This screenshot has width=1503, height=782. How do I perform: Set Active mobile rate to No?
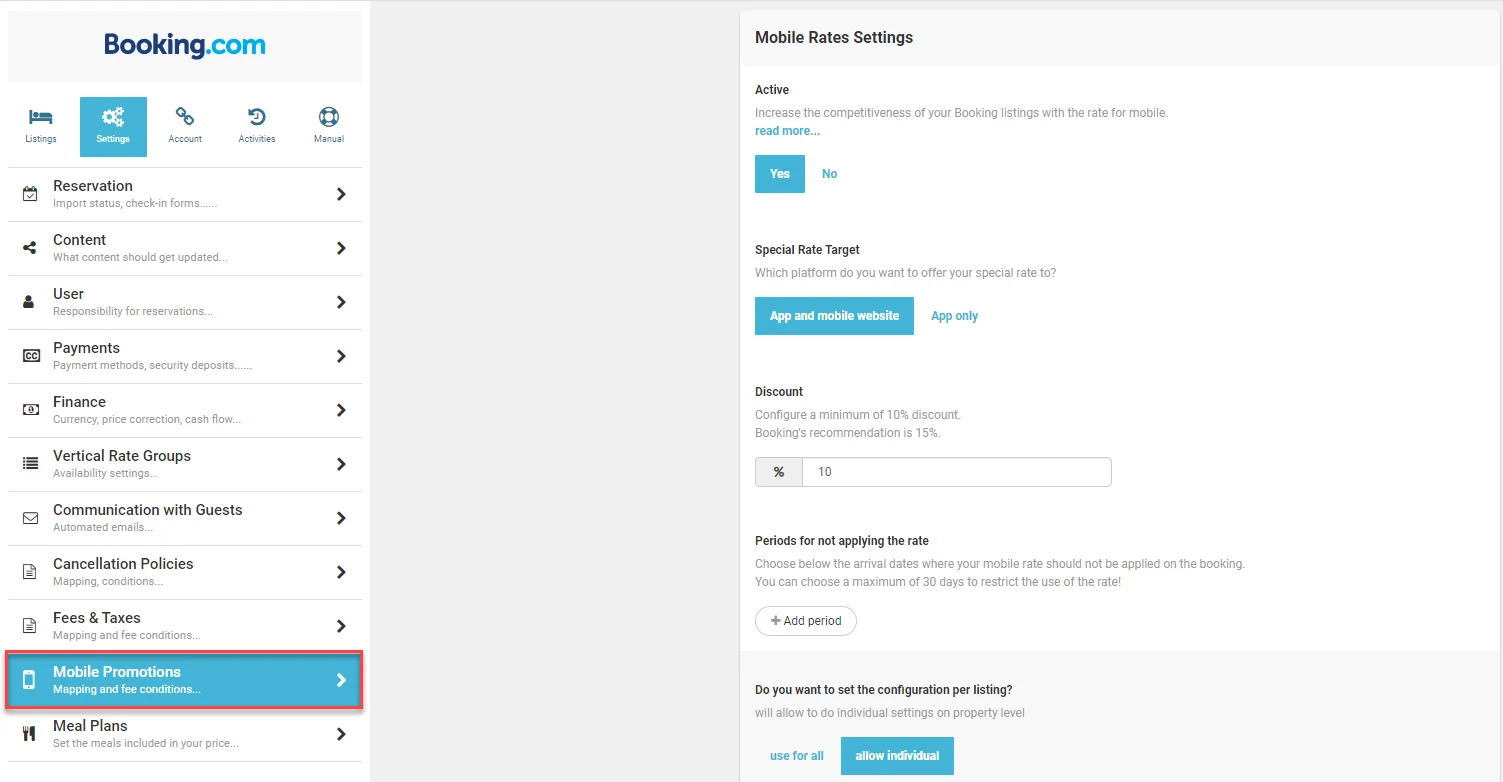829,174
